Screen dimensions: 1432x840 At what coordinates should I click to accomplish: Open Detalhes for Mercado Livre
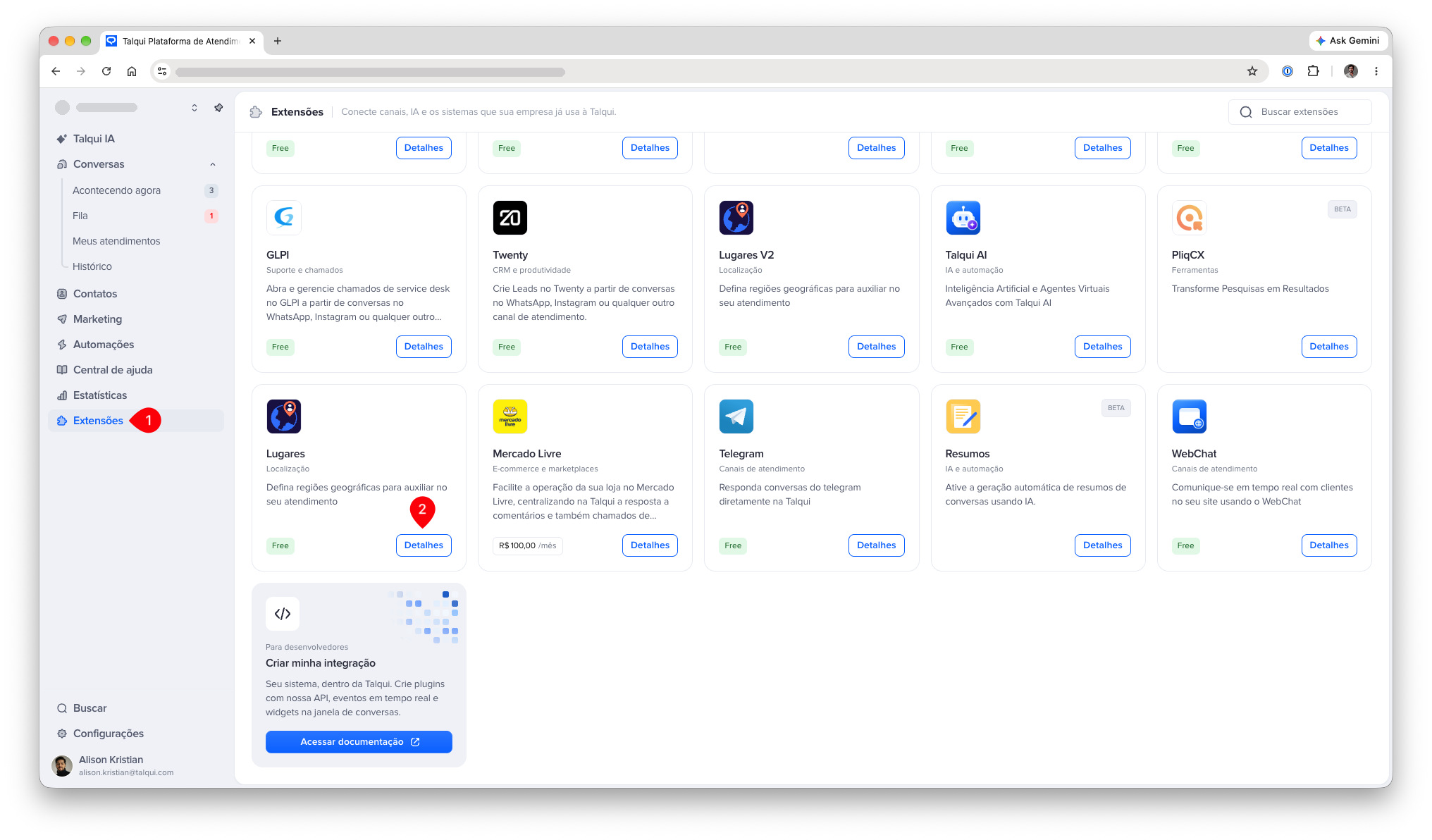click(x=650, y=545)
